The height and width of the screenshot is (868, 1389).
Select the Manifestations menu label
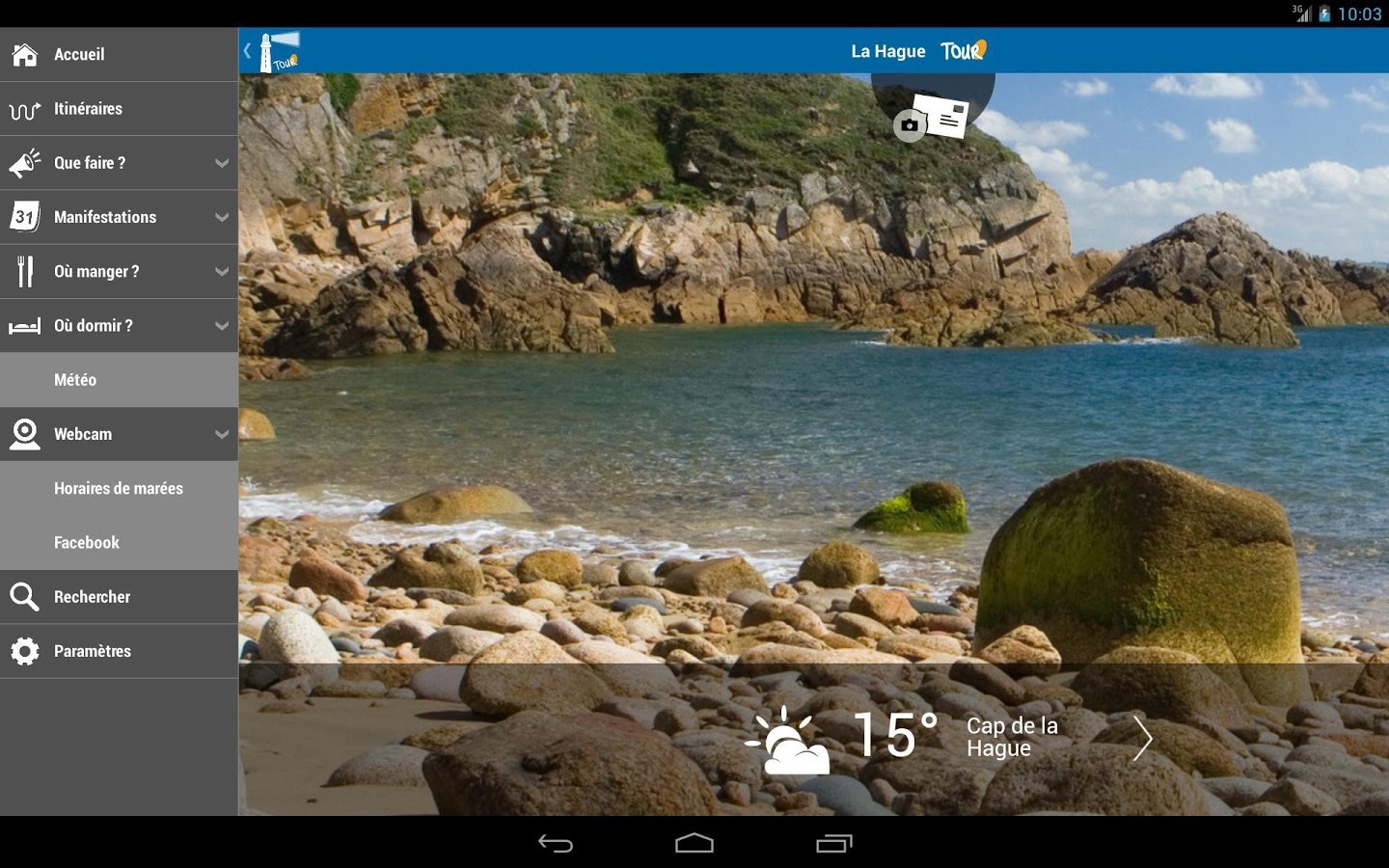(x=105, y=217)
